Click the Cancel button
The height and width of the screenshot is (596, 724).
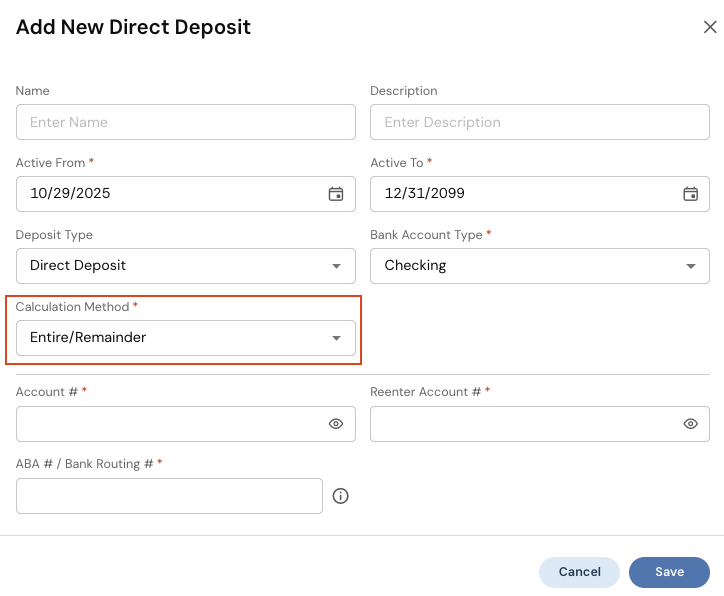click(580, 572)
